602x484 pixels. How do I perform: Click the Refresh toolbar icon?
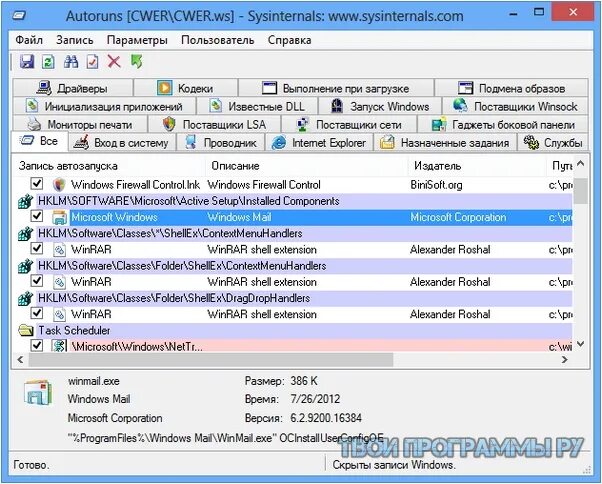48,61
